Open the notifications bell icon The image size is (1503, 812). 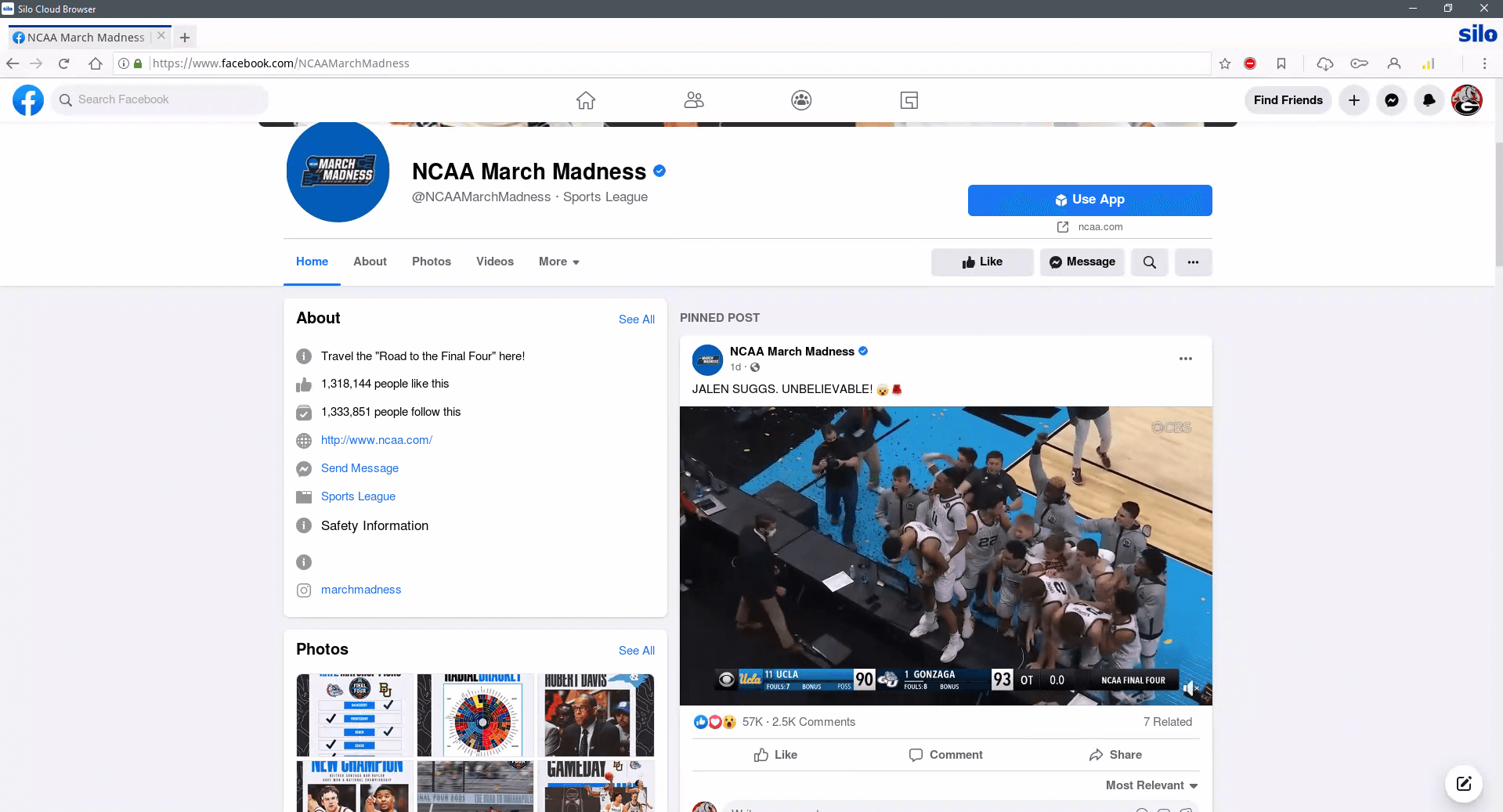pos(1429,100)
